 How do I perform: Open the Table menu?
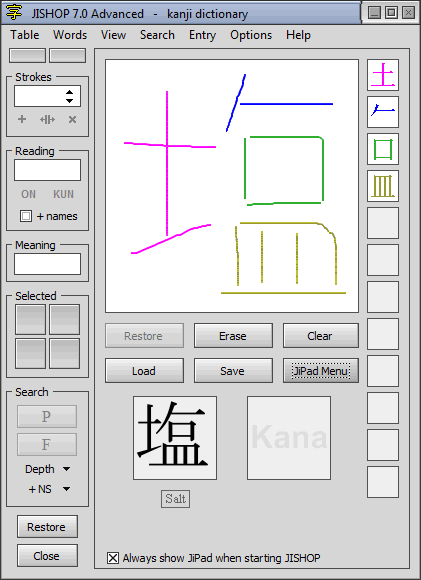coord(25,35)
